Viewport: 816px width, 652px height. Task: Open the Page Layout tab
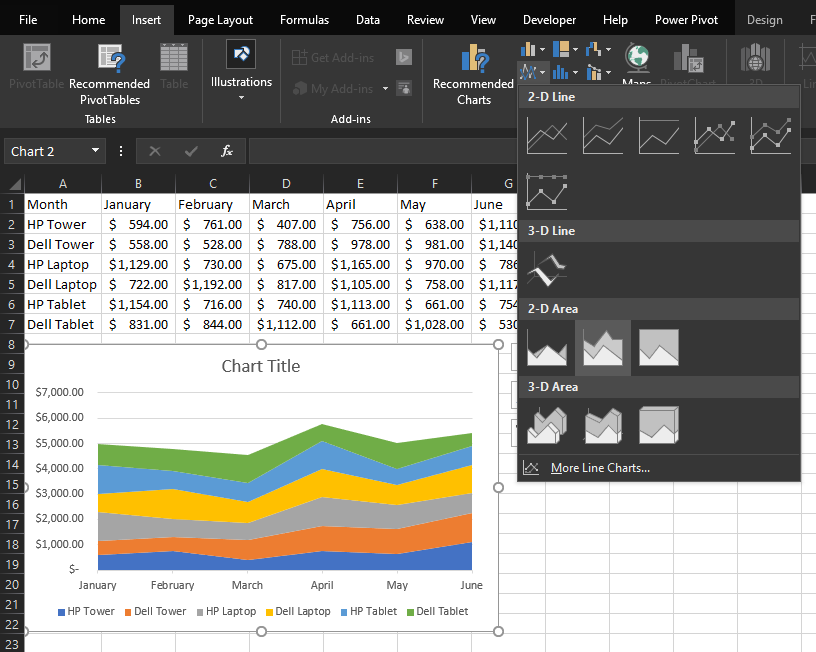point(220,20)
